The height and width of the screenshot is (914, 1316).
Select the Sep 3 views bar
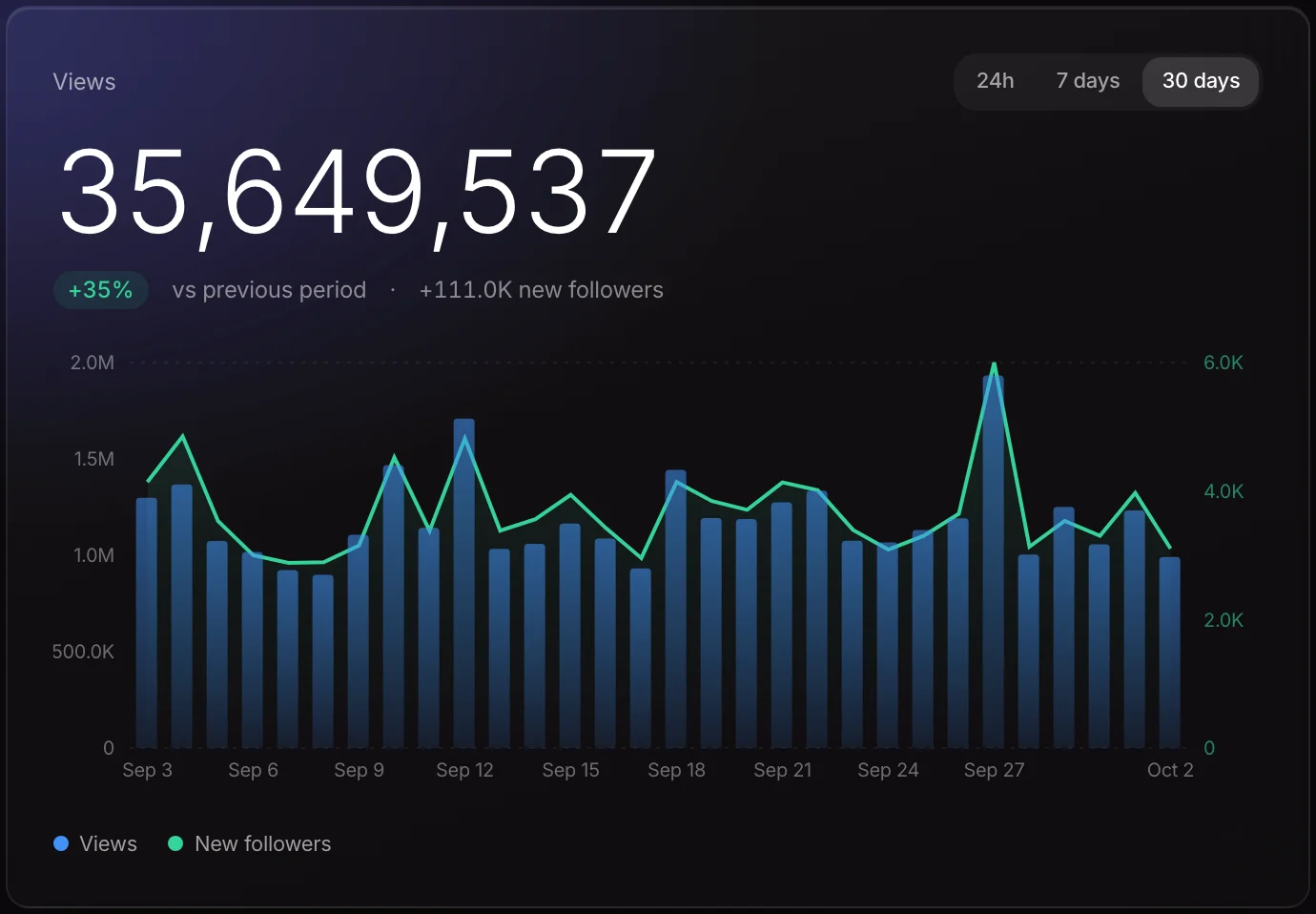[x=147, y=623]
